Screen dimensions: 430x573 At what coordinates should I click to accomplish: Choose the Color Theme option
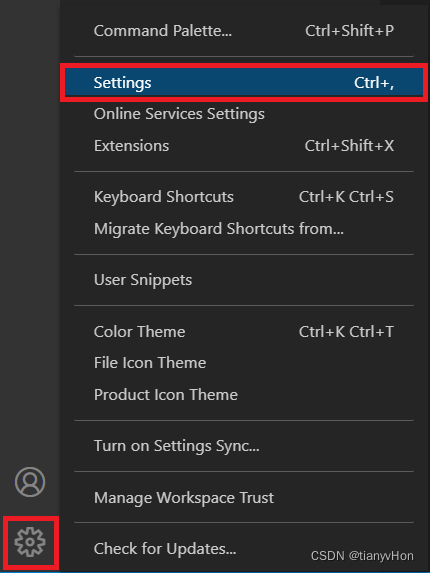coord(244,332)
